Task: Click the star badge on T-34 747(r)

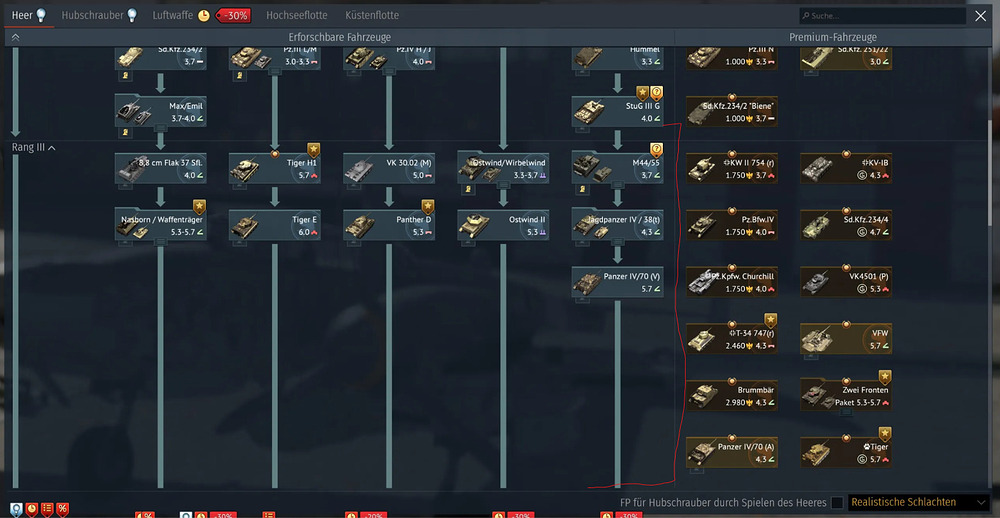Action: tap(770, 320)
